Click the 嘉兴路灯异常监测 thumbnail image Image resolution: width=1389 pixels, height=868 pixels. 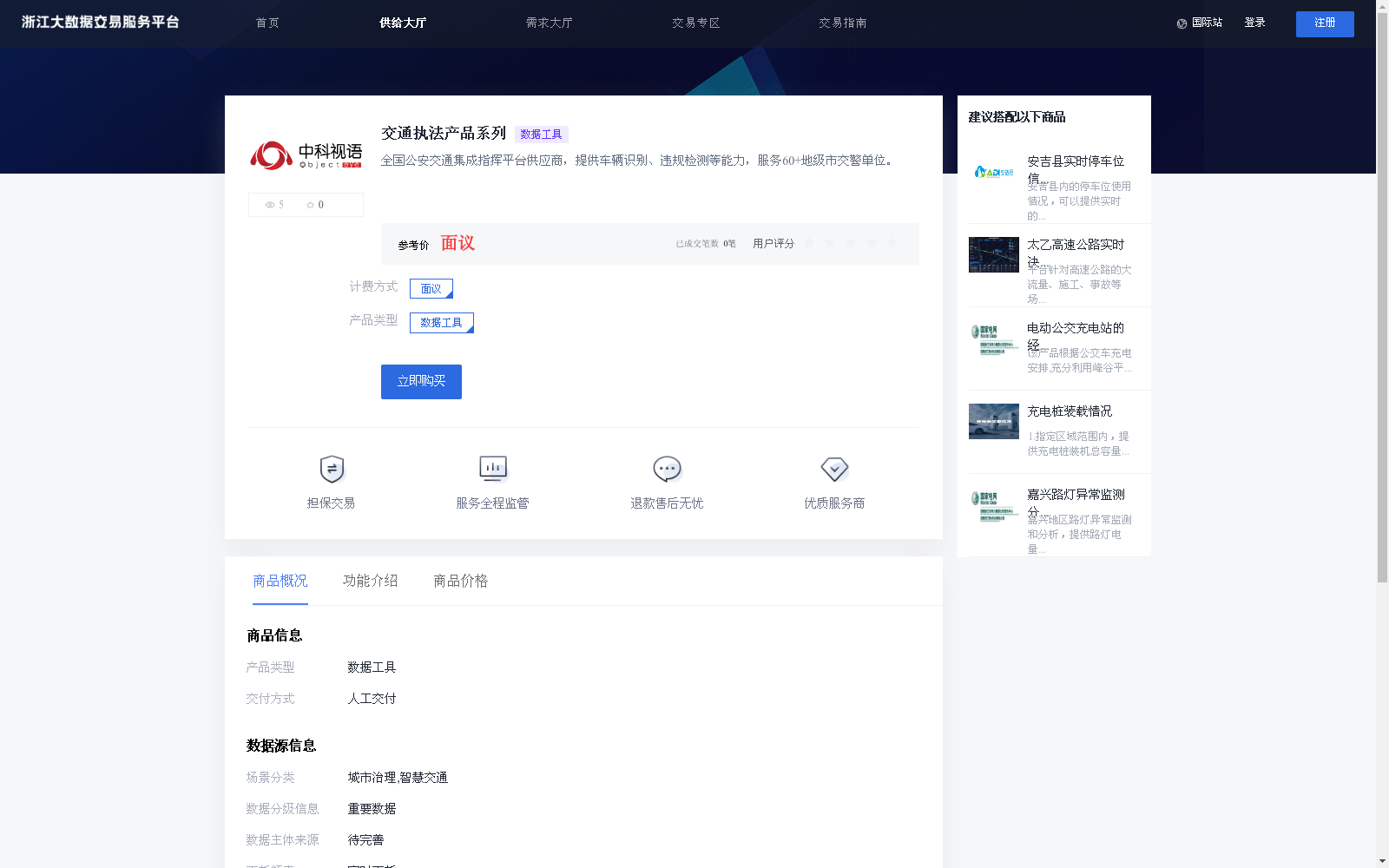coord(994,505)
